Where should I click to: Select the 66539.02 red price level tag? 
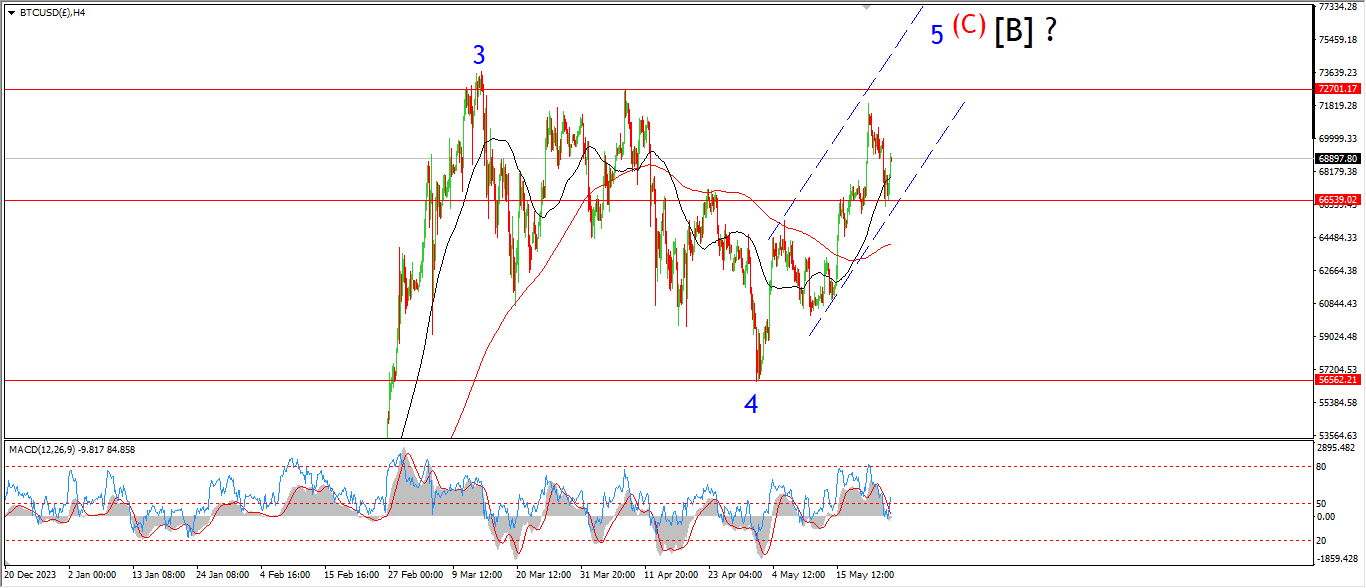coord(1337,200)
